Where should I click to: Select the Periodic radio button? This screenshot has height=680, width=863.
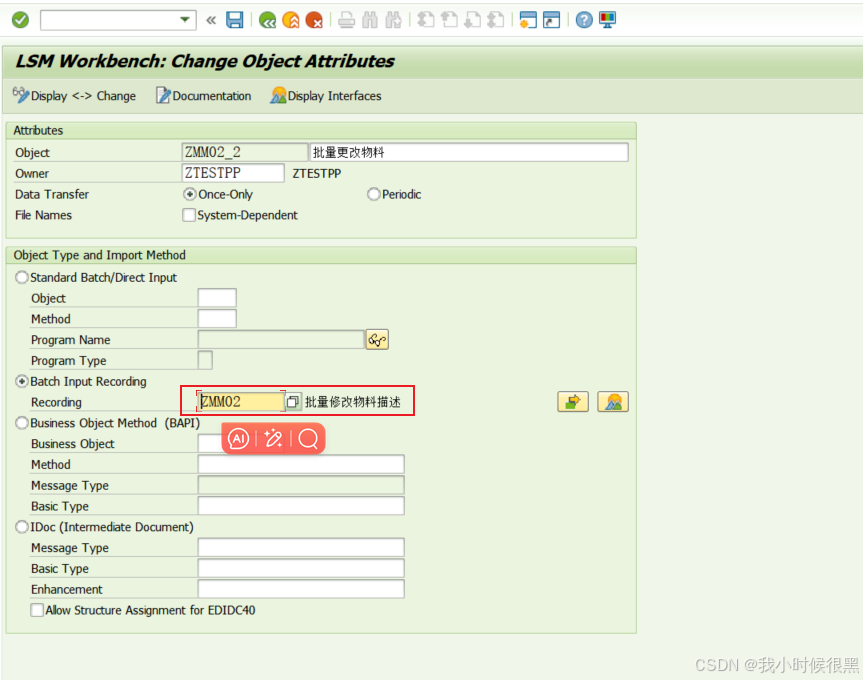point(374,194)
